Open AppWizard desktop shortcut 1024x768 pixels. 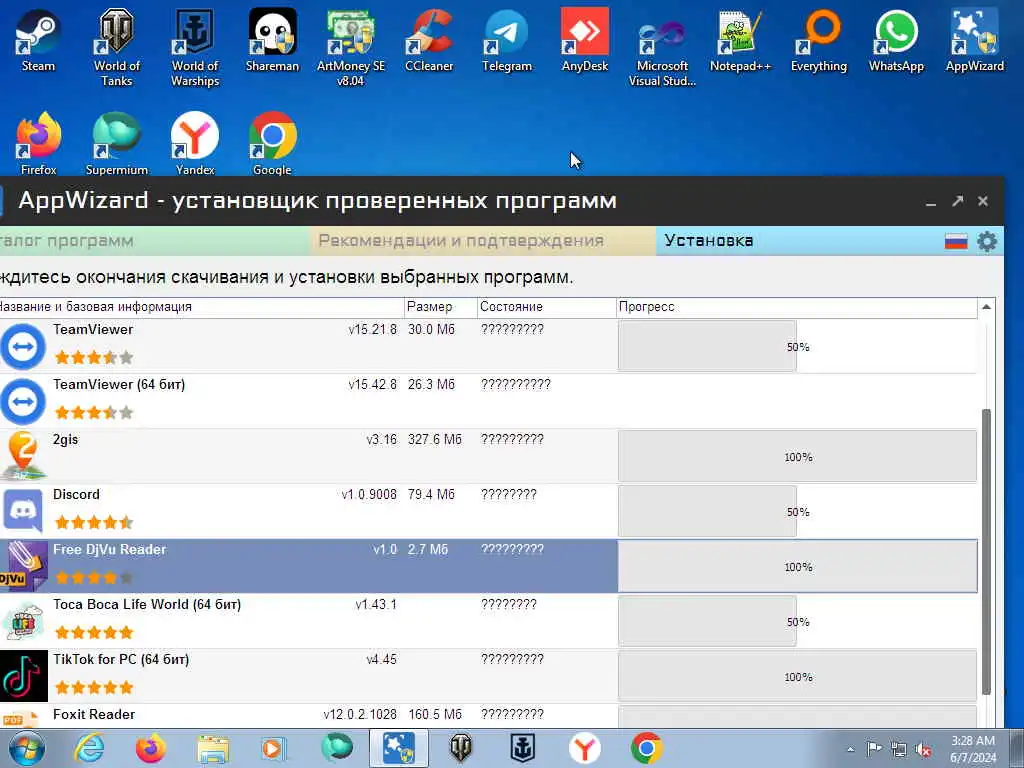974,40
